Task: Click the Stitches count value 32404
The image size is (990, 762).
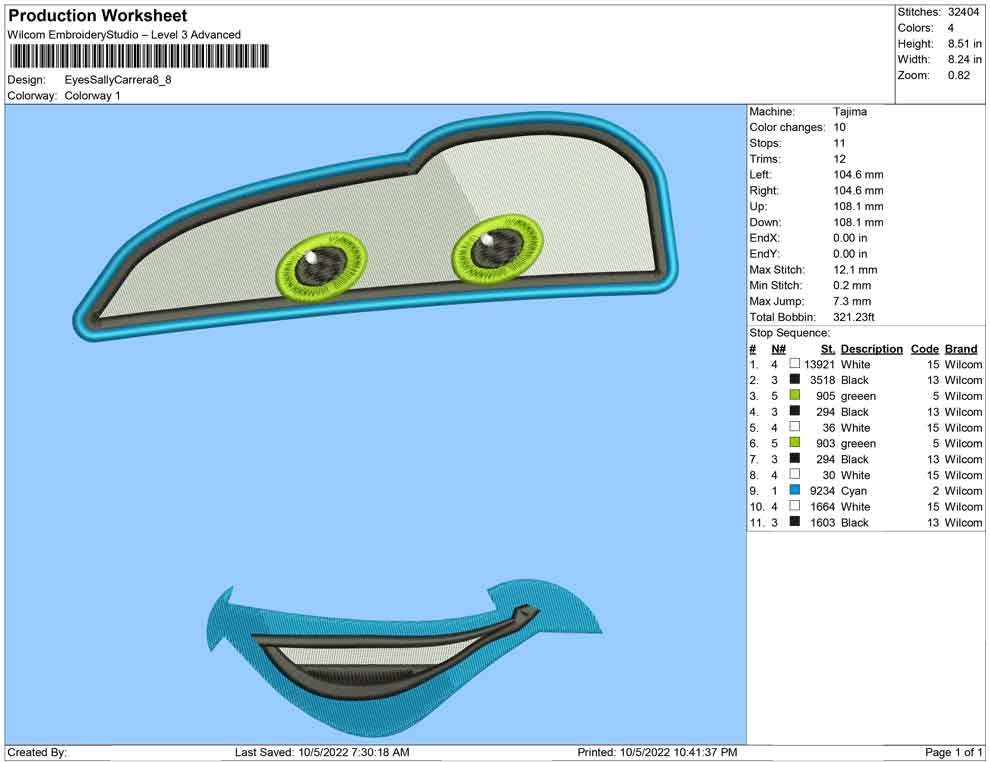Action: pos(965,12)
